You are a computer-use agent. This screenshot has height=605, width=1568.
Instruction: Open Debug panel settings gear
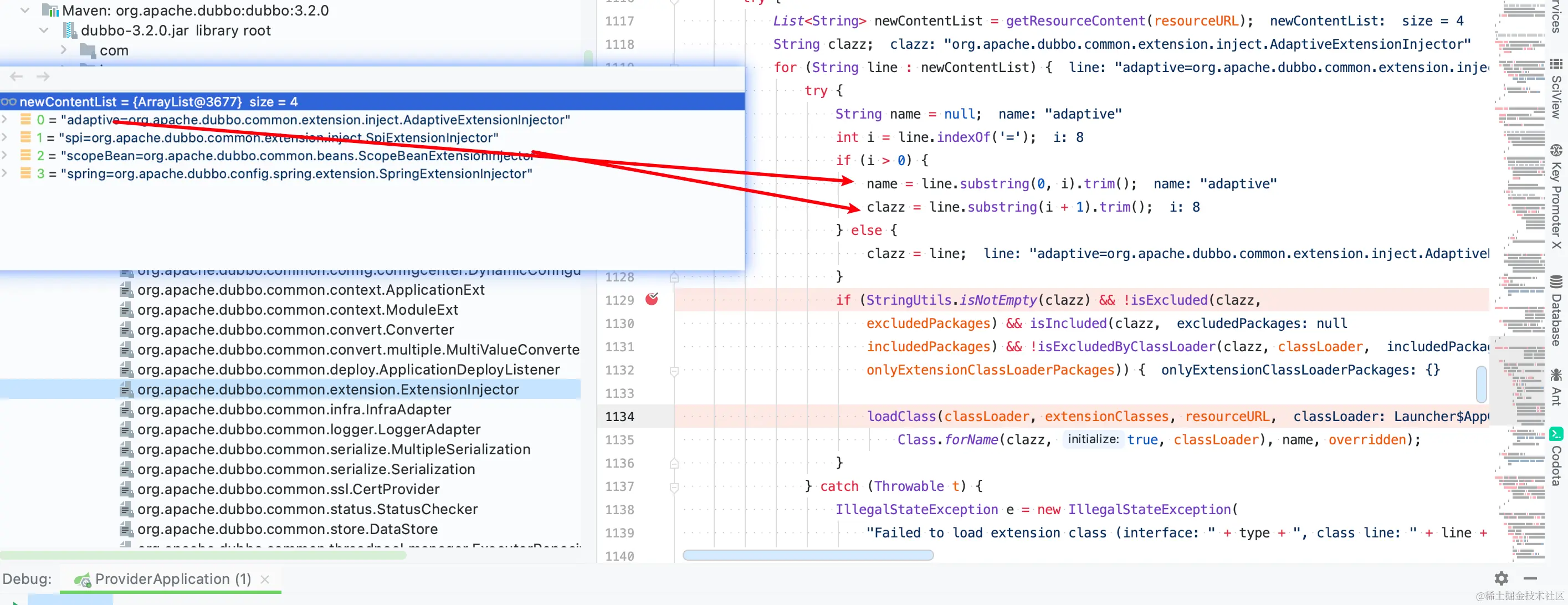tap(1501, 578)
